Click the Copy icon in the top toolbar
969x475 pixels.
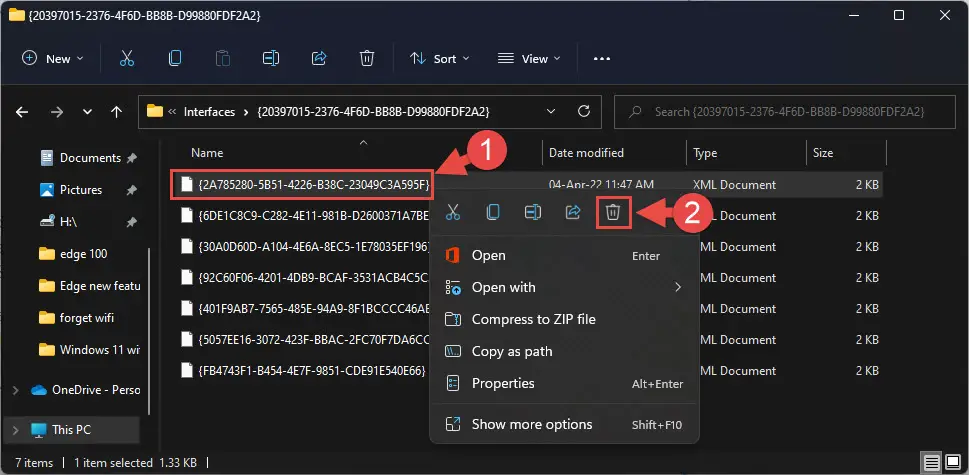[x=175, y=59]
